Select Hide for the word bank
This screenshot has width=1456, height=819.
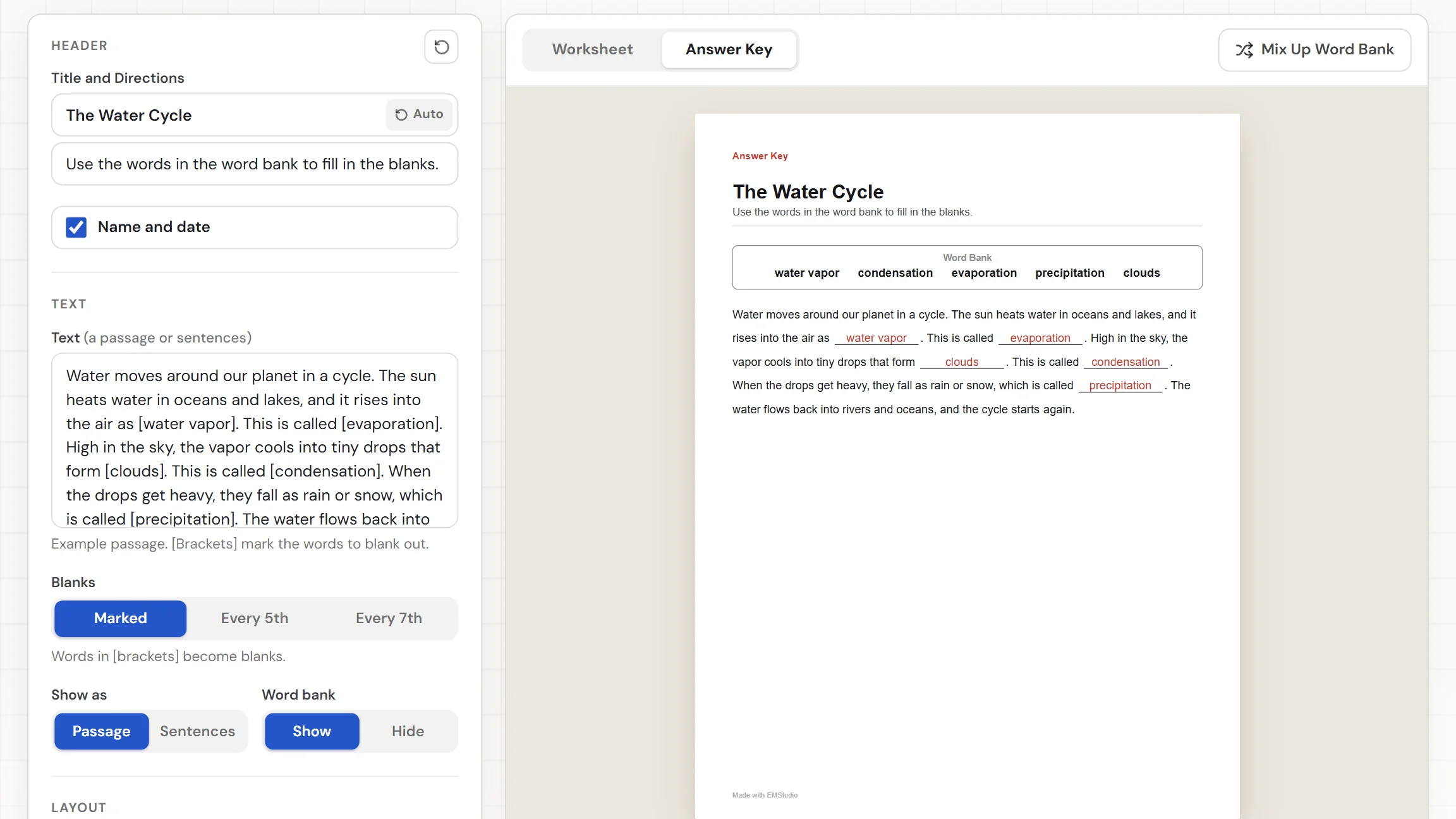(x=408, y=731)
